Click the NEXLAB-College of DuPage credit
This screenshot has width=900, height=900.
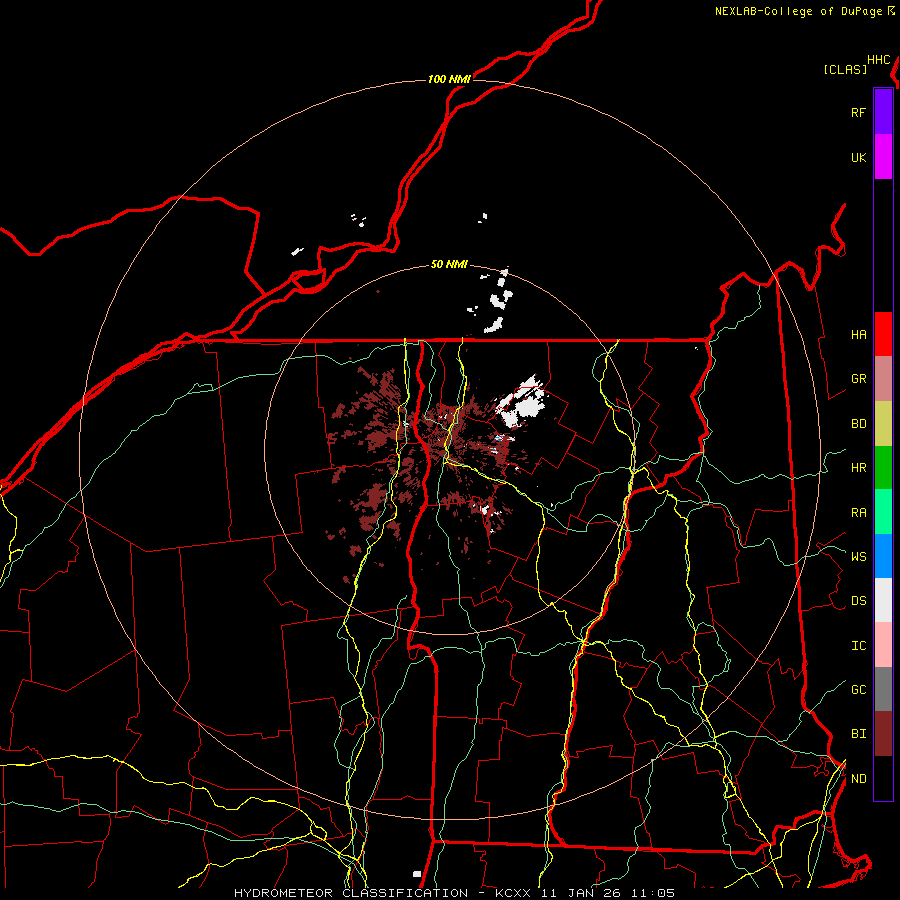798,11
